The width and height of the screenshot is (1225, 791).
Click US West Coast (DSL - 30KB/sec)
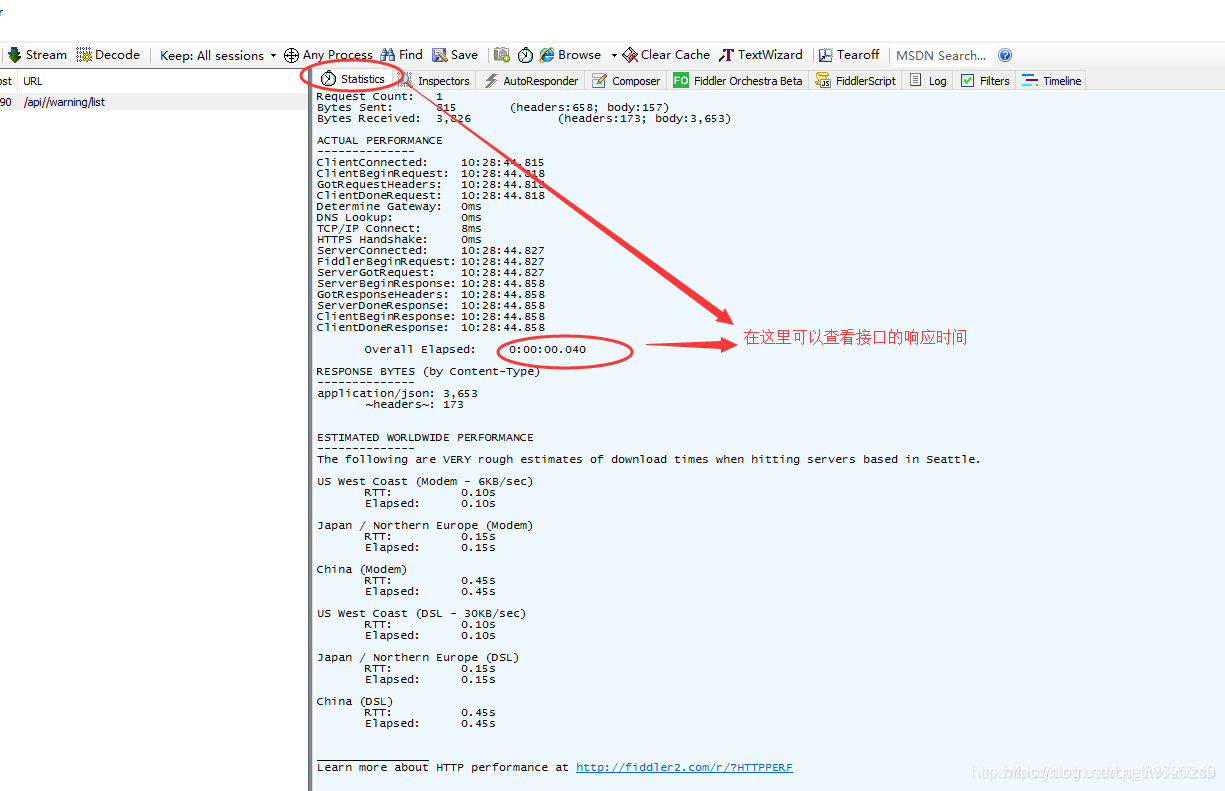(x=421, y=614)
